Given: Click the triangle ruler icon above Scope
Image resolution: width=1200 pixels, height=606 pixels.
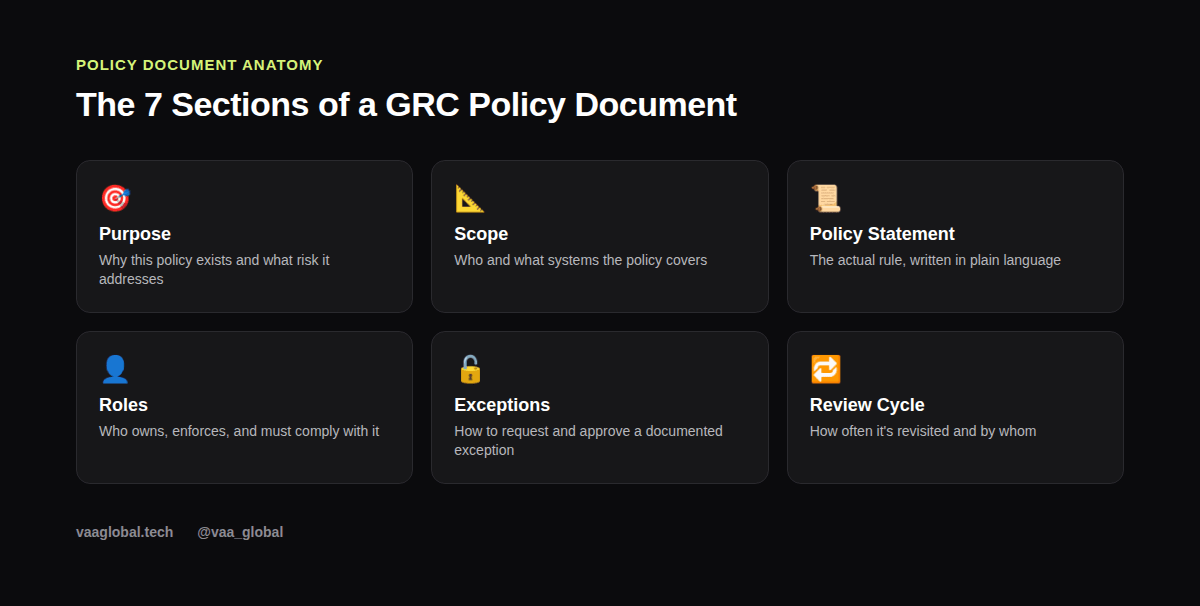Looking at the screenshot, I should pyautogui.click(x=470, y=199).
